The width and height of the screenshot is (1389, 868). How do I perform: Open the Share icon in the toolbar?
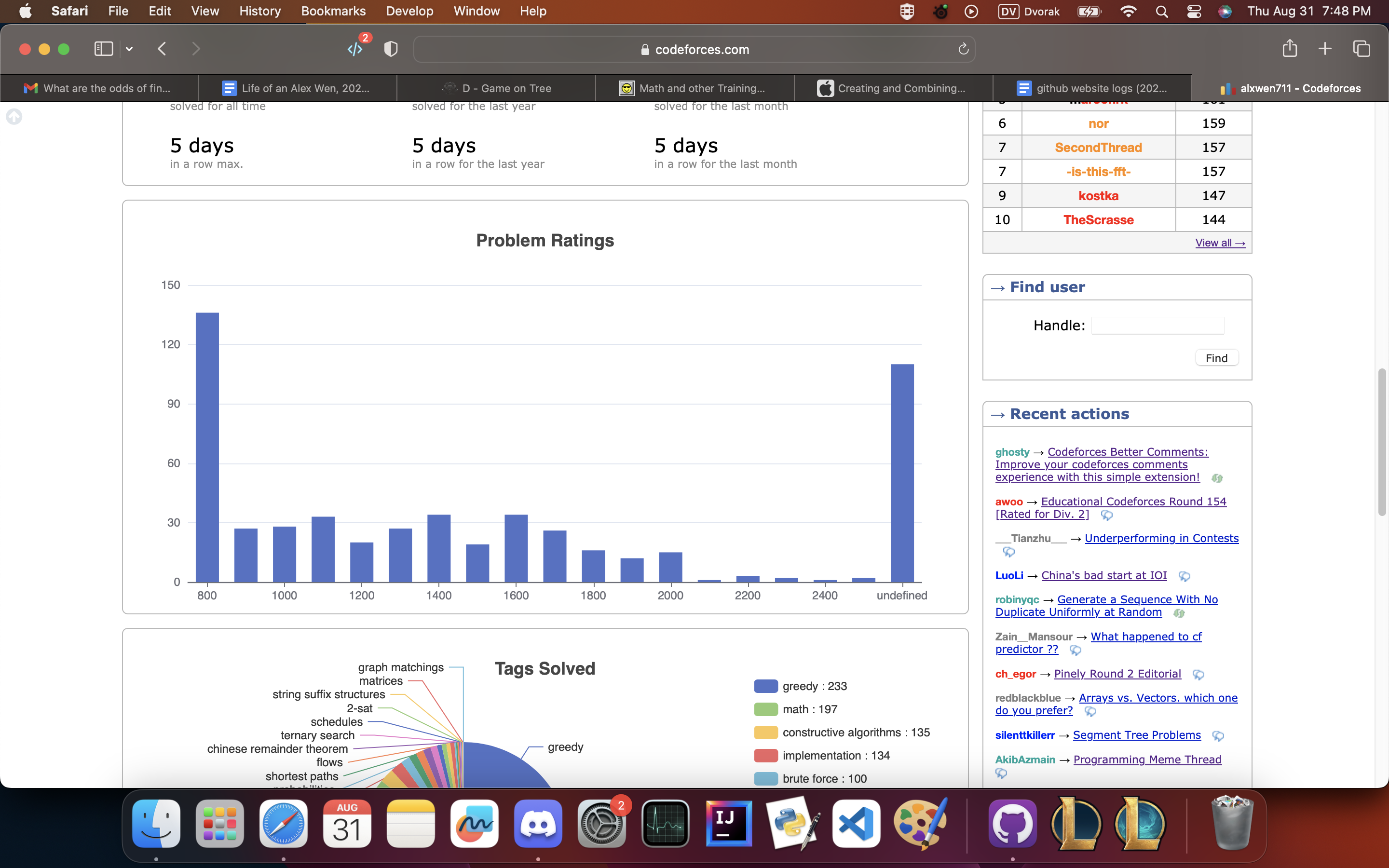tap(1290, 48)
